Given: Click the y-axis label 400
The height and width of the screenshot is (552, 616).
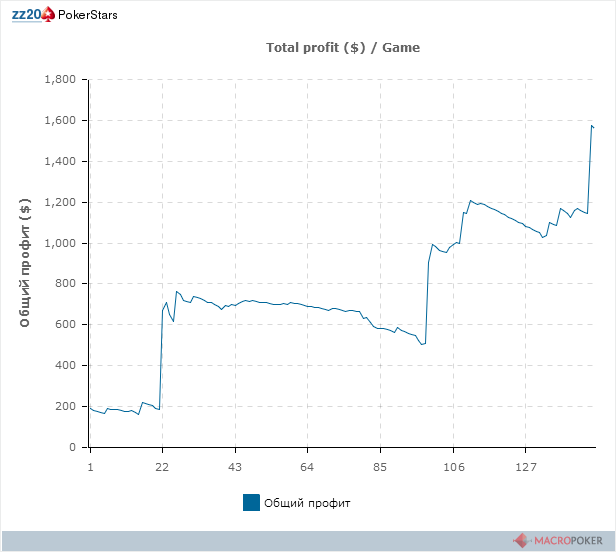Looking at the screenshot, I should pos(66,365).
